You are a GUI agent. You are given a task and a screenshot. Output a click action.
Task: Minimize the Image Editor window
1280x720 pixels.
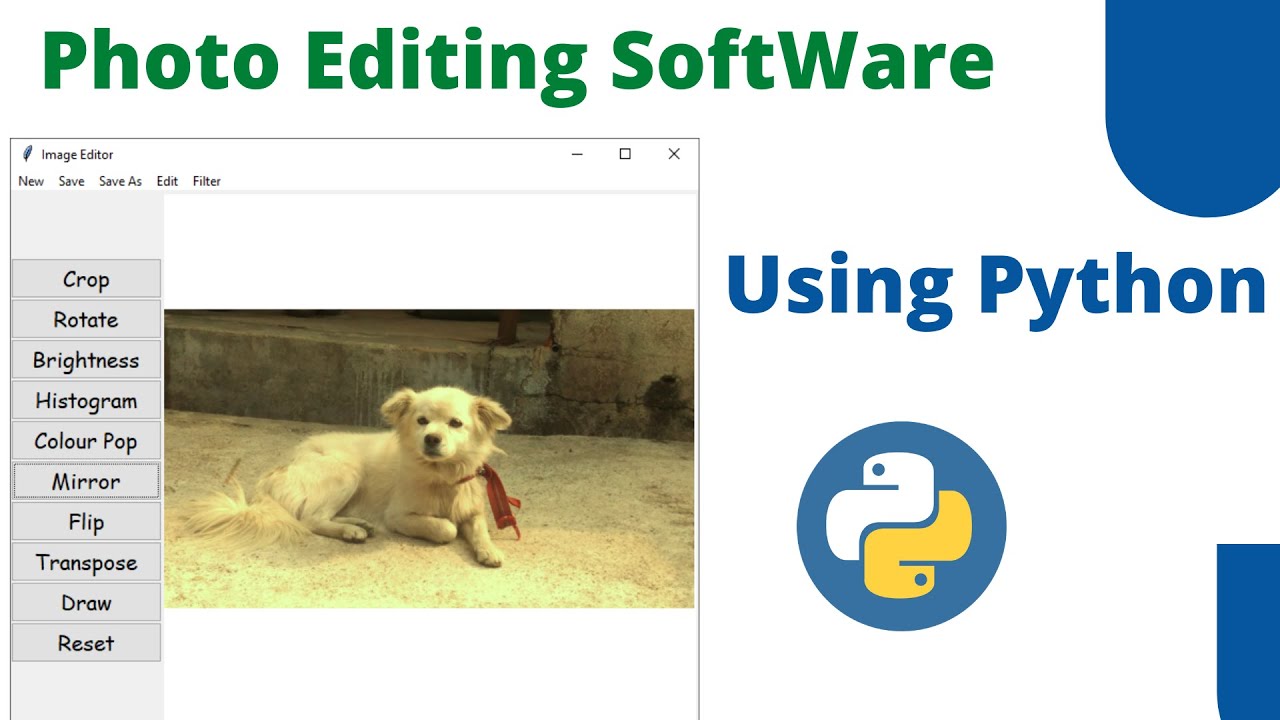pos(577,154)
